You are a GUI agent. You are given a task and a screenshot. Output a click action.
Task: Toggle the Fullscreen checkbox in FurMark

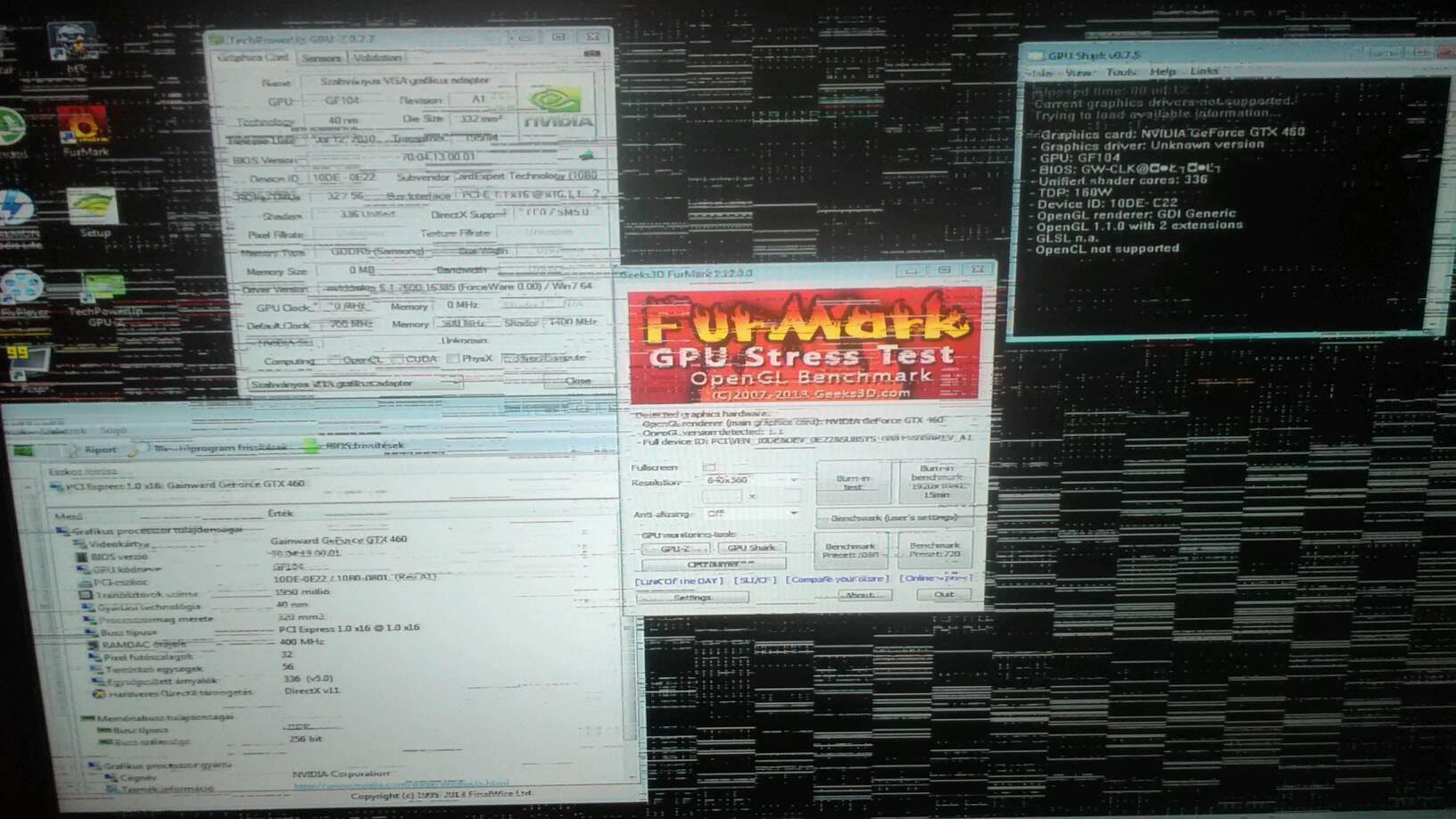pyautogui.click(x=709, y=467)
